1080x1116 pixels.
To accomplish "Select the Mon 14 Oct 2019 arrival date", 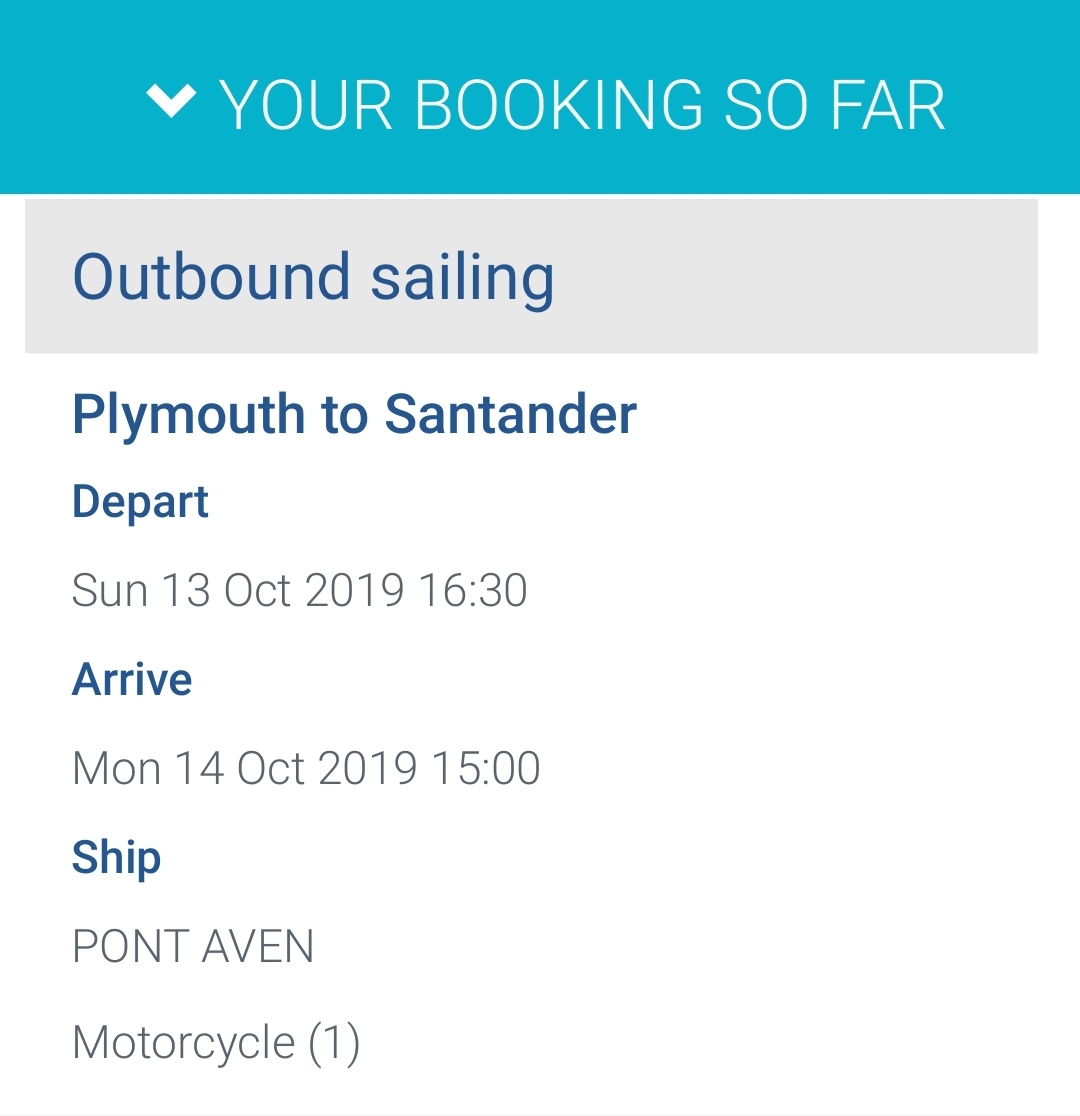I will point(244,768).
